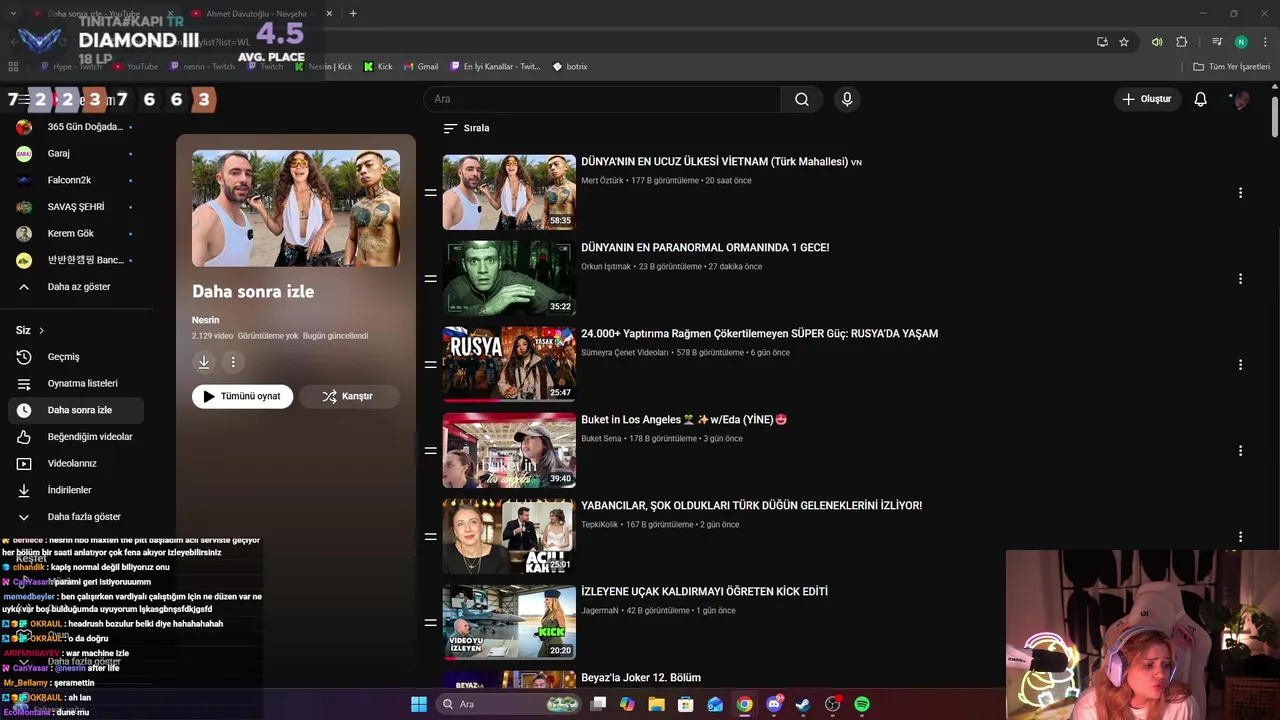Select Daha sonra izle in sidebar
The height and width of the screenshot is (720, 1280).
click(76, 410)
